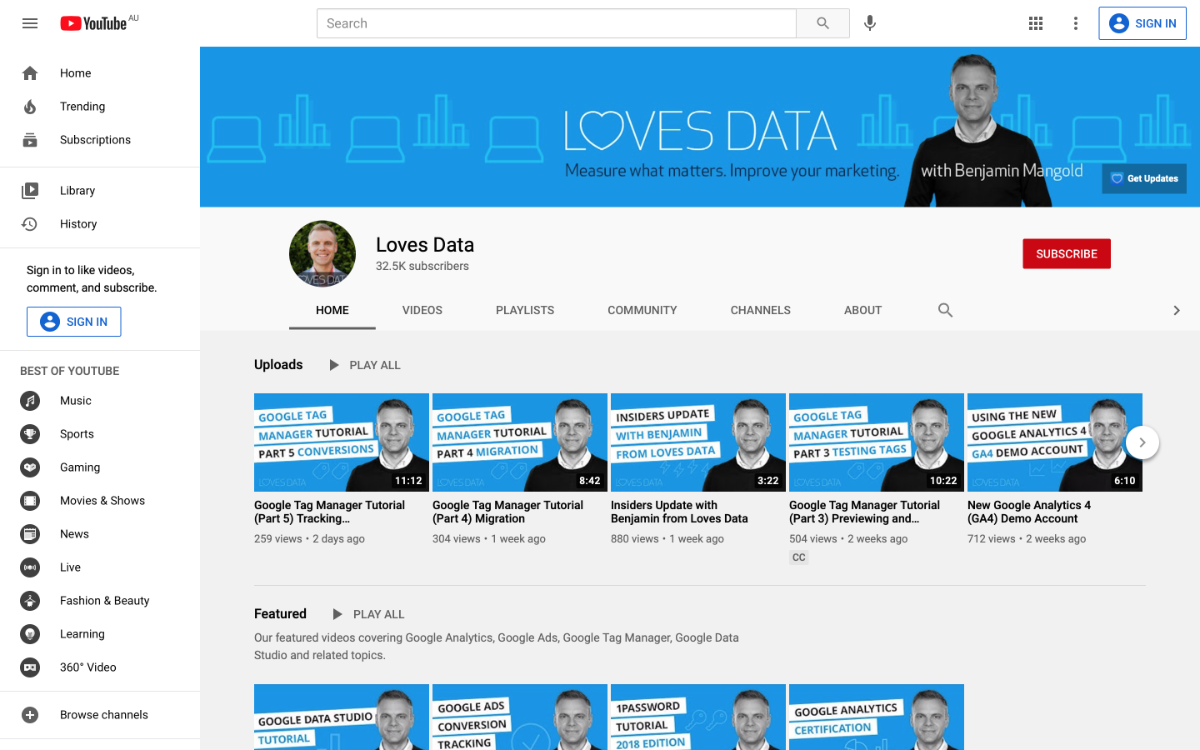Open the Community tab

[642, 310]
